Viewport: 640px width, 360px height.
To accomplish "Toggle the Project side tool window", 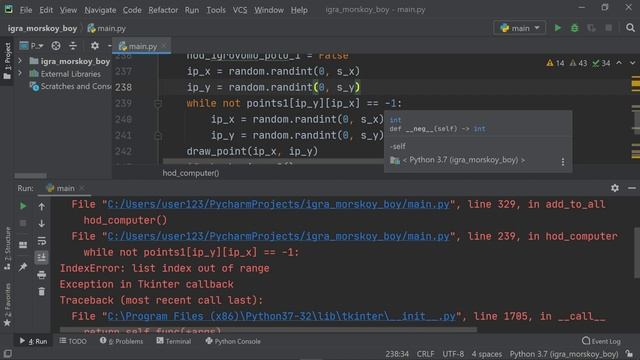I will click(7, 60).
